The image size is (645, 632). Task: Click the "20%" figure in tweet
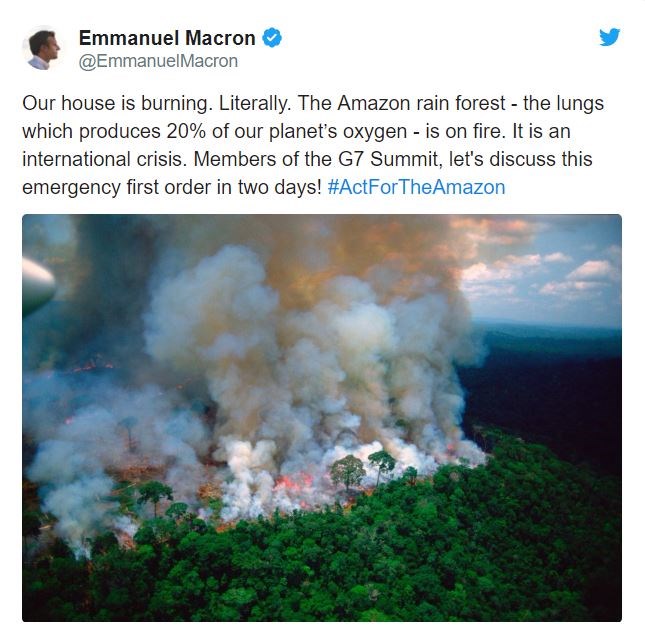point(186,131)
